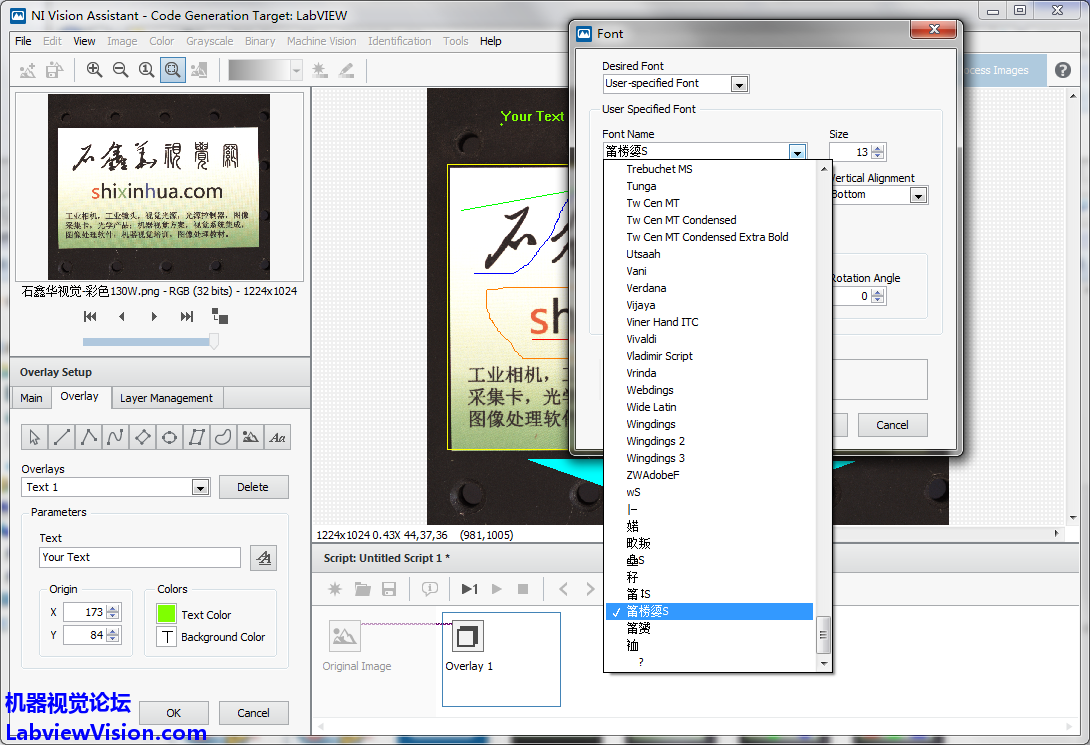Open the Overlays 'Text 1' dropdown
Viewport: 1090px width, 745px height.
point(200,488)
